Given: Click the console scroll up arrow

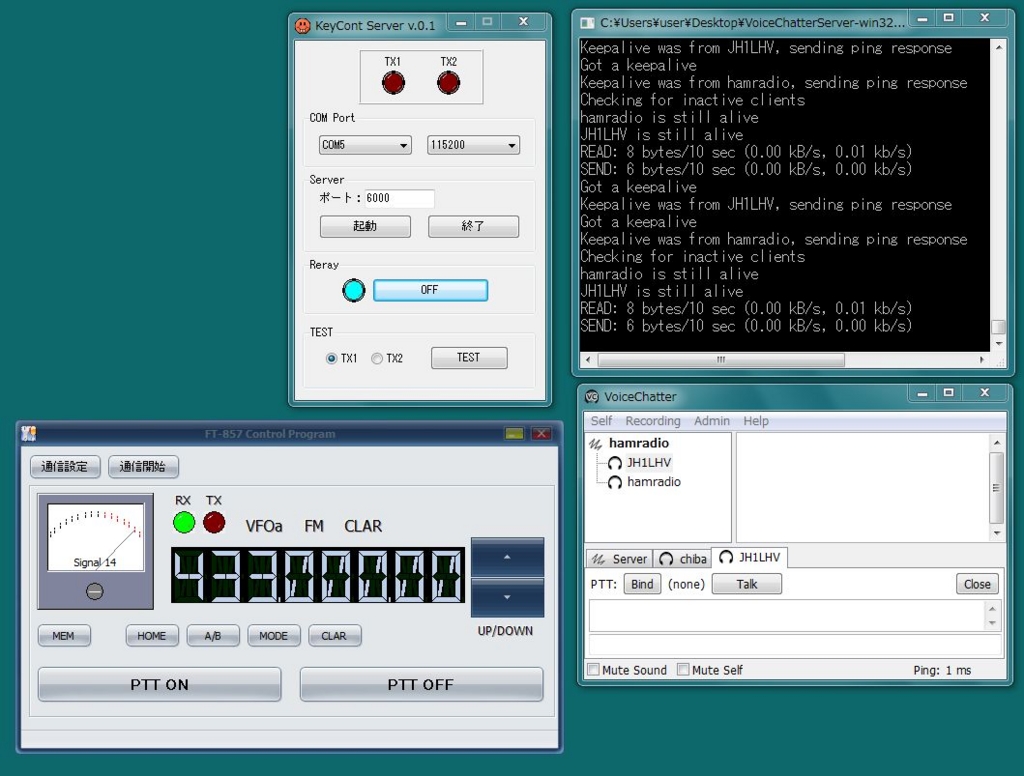Looking at the screenshot, I should [999, 47].
